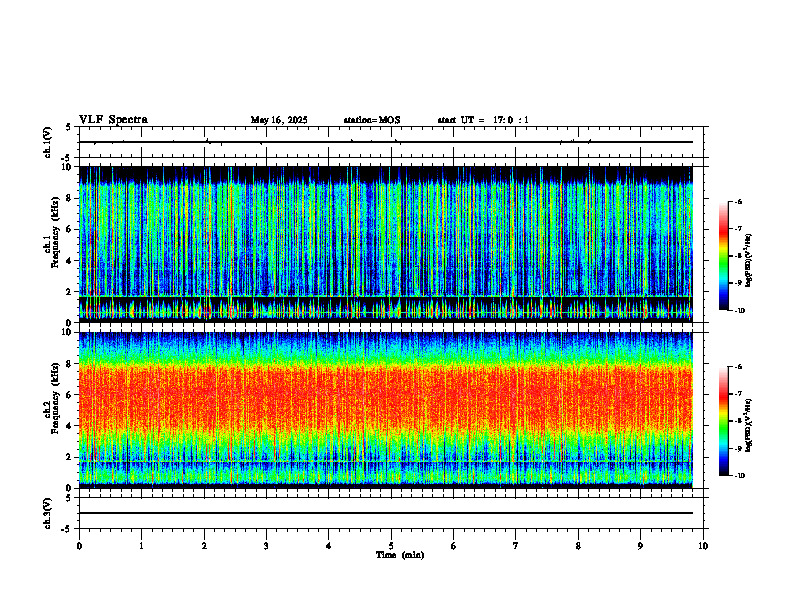Image resolution: width=792 pixels, height=612 pixels.
Task: Click the ch.1 frequency tick label "4"
Action: pyautogui.click(x=70, y=261)
